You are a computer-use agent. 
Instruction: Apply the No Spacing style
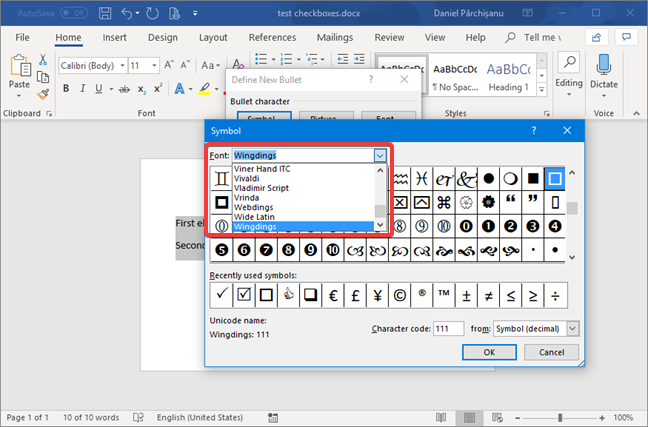click(x=455, y=75)
